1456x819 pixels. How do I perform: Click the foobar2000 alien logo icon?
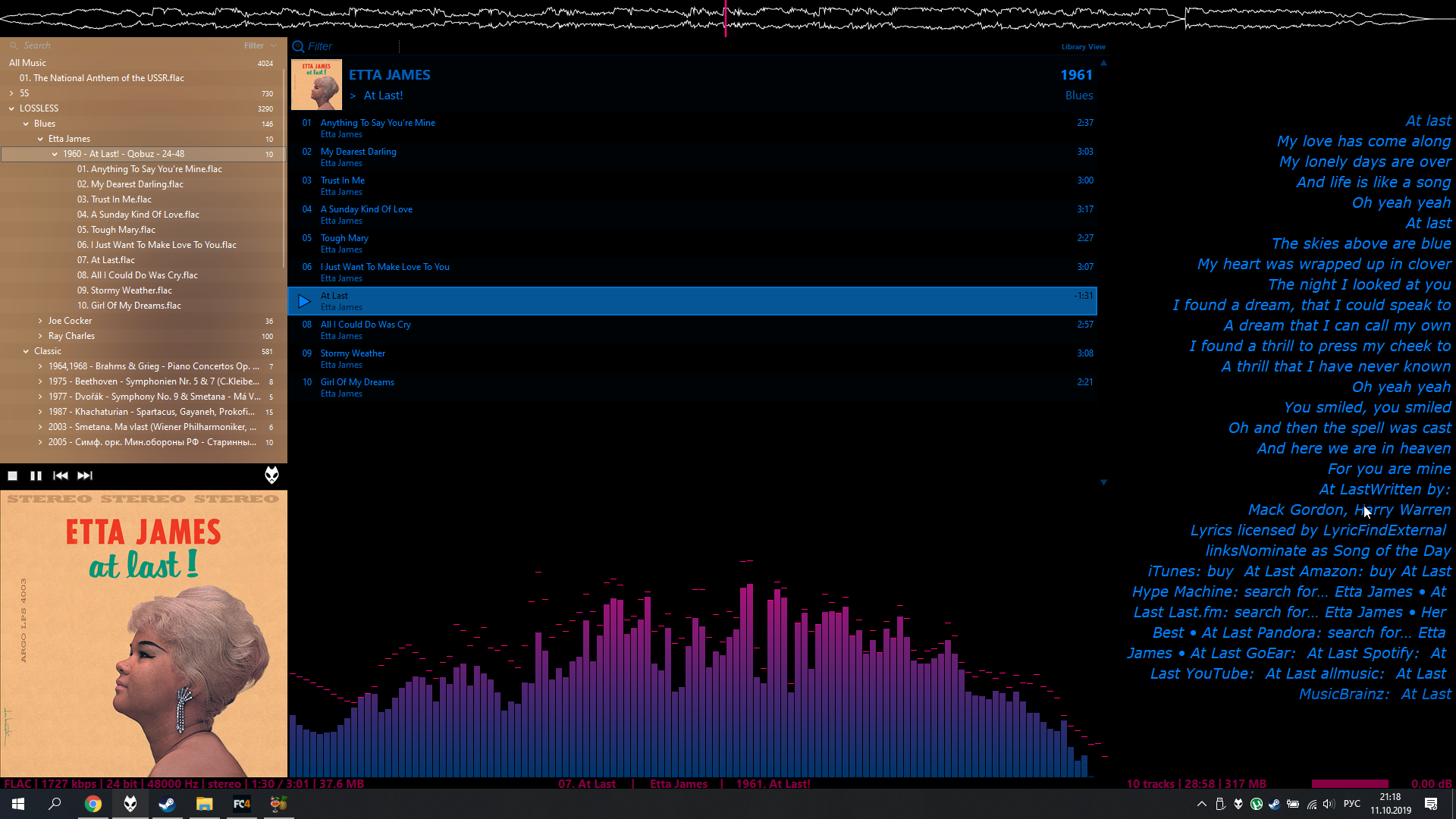pos(271,475)
